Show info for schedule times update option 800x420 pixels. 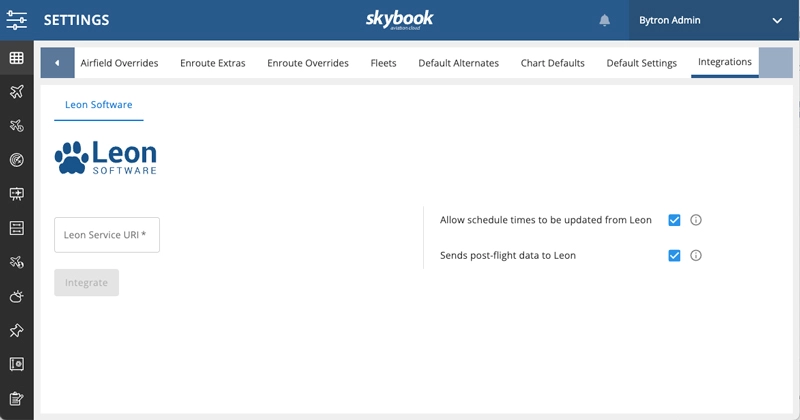[696, 220]
